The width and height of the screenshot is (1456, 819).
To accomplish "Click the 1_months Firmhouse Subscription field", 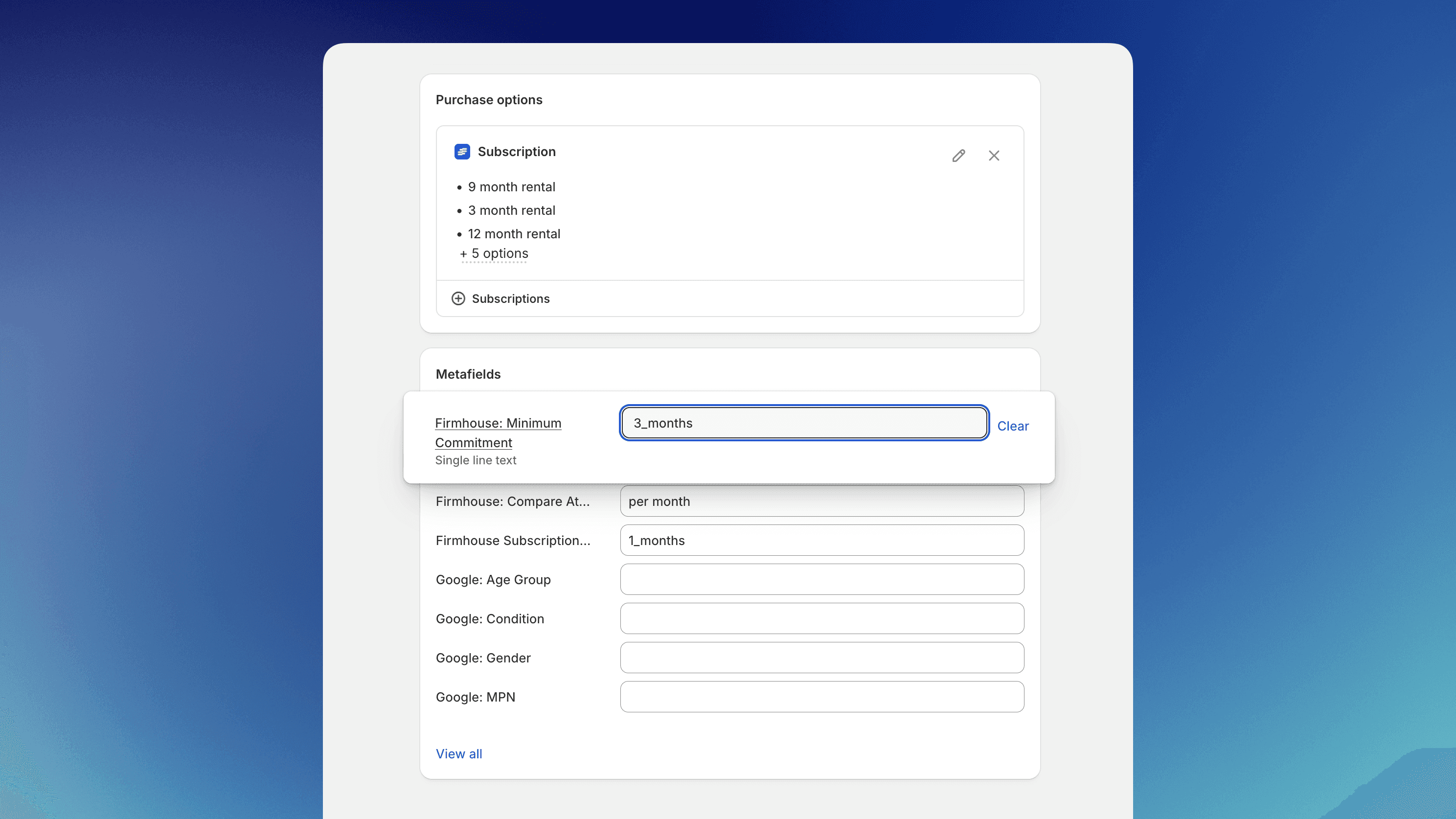I will tap(821, 540).
